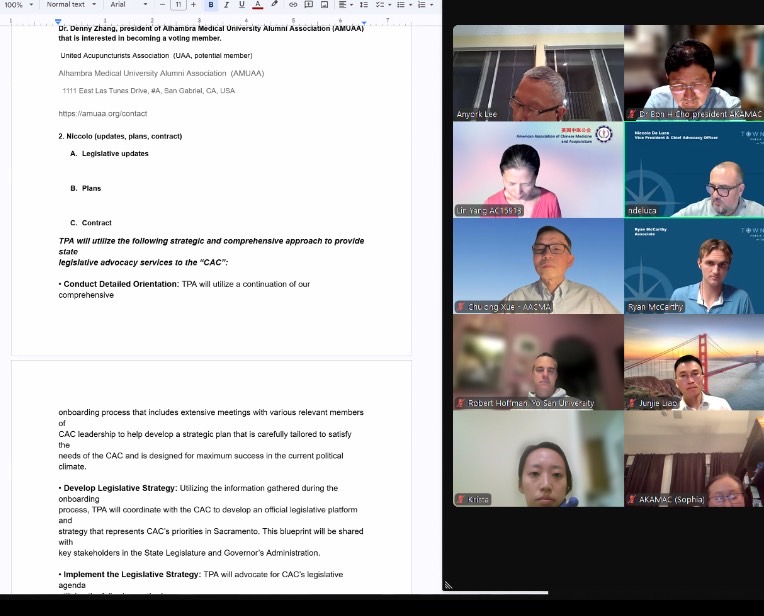
Task: Click the insert image icon
Action: (x=324, y=5)
